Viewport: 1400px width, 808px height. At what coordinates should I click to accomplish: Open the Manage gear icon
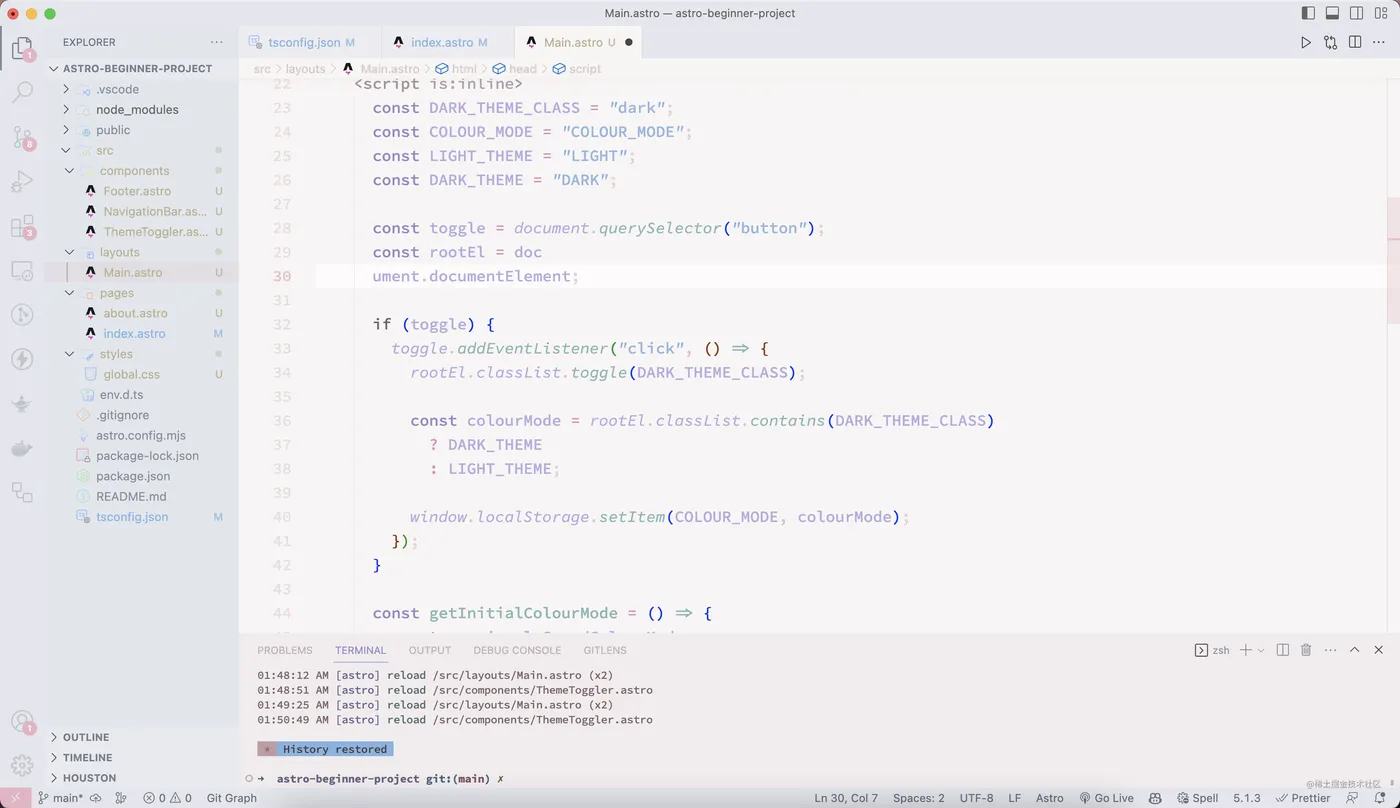pyautogui.click(x=21, y=767)
